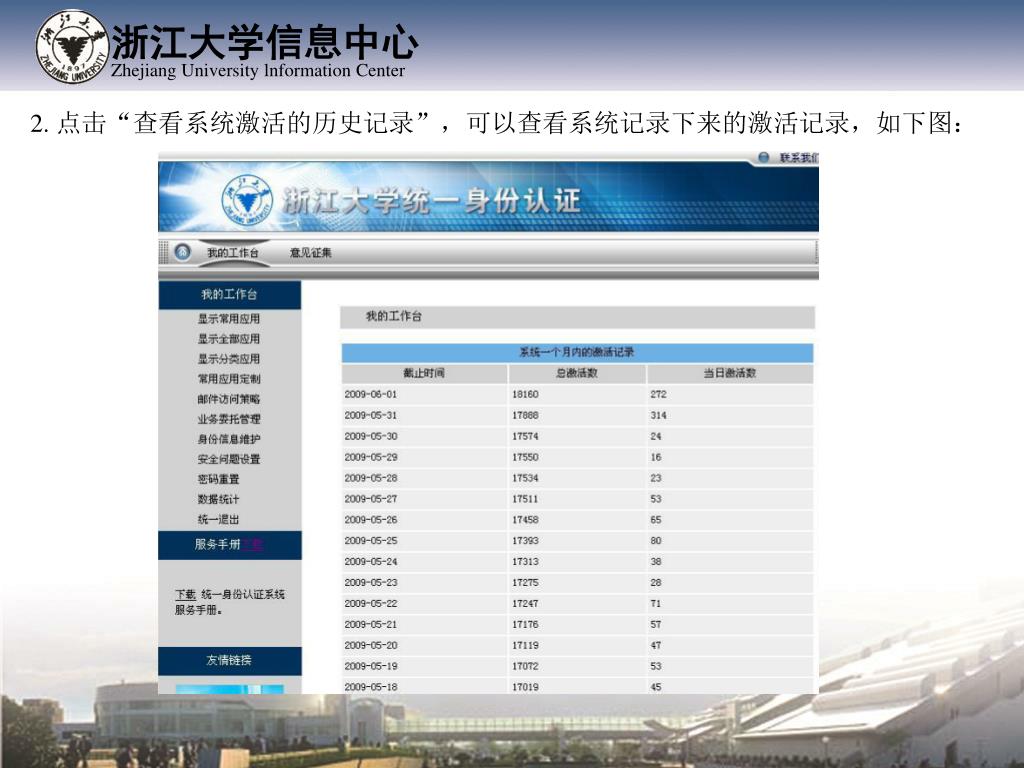Click the 我的工作台 sidebar header
Viewport: 1024px width, 768px height.
point(230,295)
